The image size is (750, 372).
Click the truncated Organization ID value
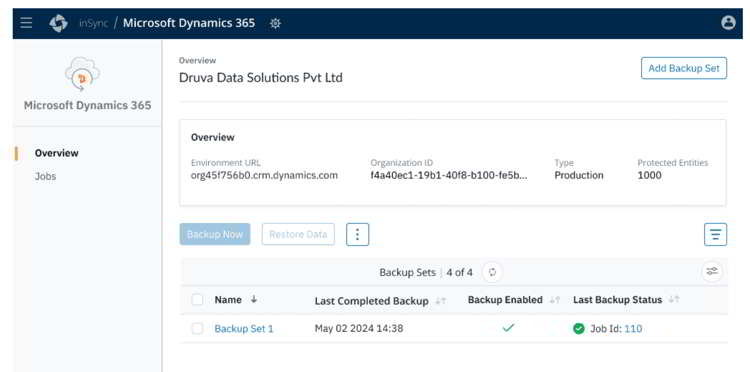pos(449,175)
